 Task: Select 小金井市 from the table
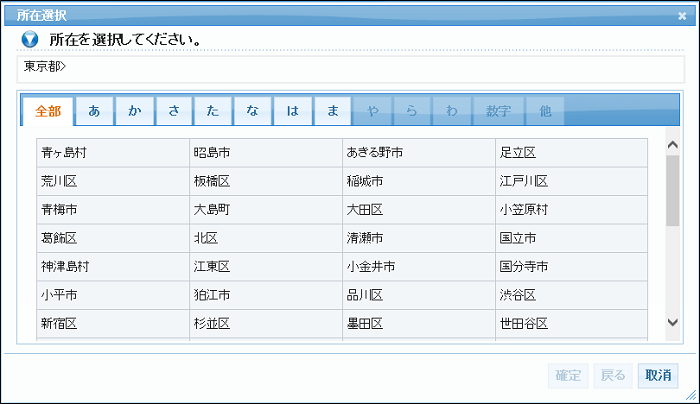click(370, 267)
